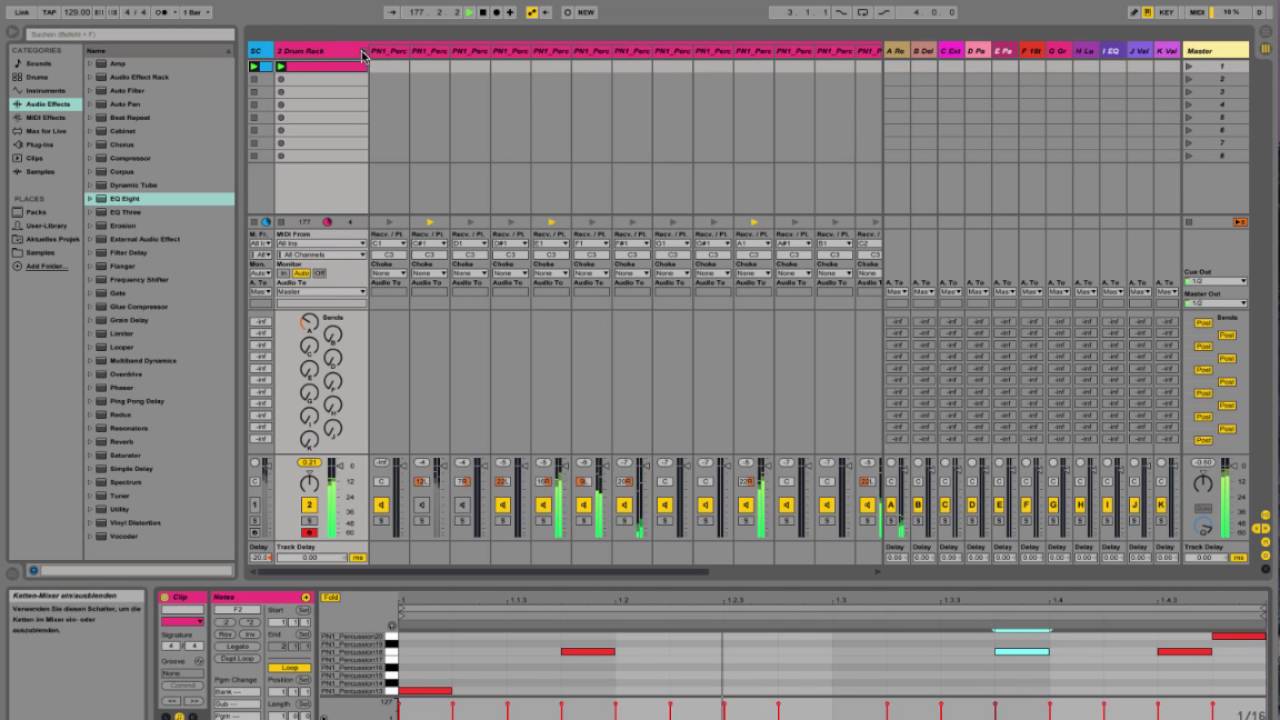Screen dimensions: 1280x720
Task: Open the Clips category
Action: tap(34, 158)
